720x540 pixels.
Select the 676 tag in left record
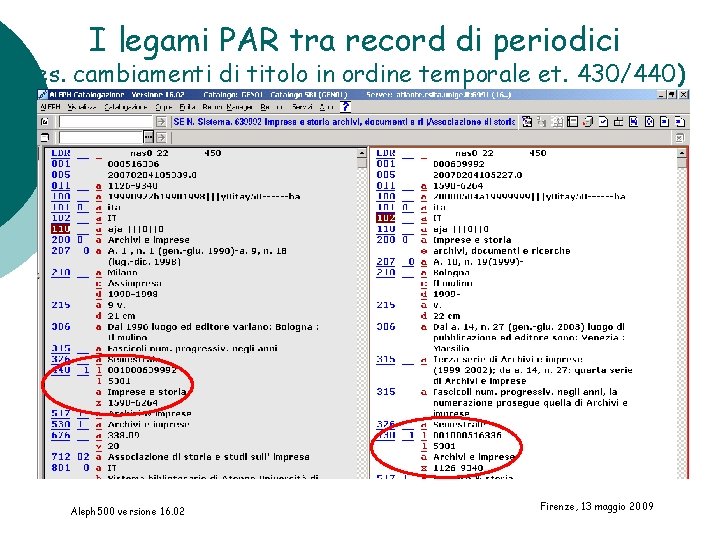60,435
